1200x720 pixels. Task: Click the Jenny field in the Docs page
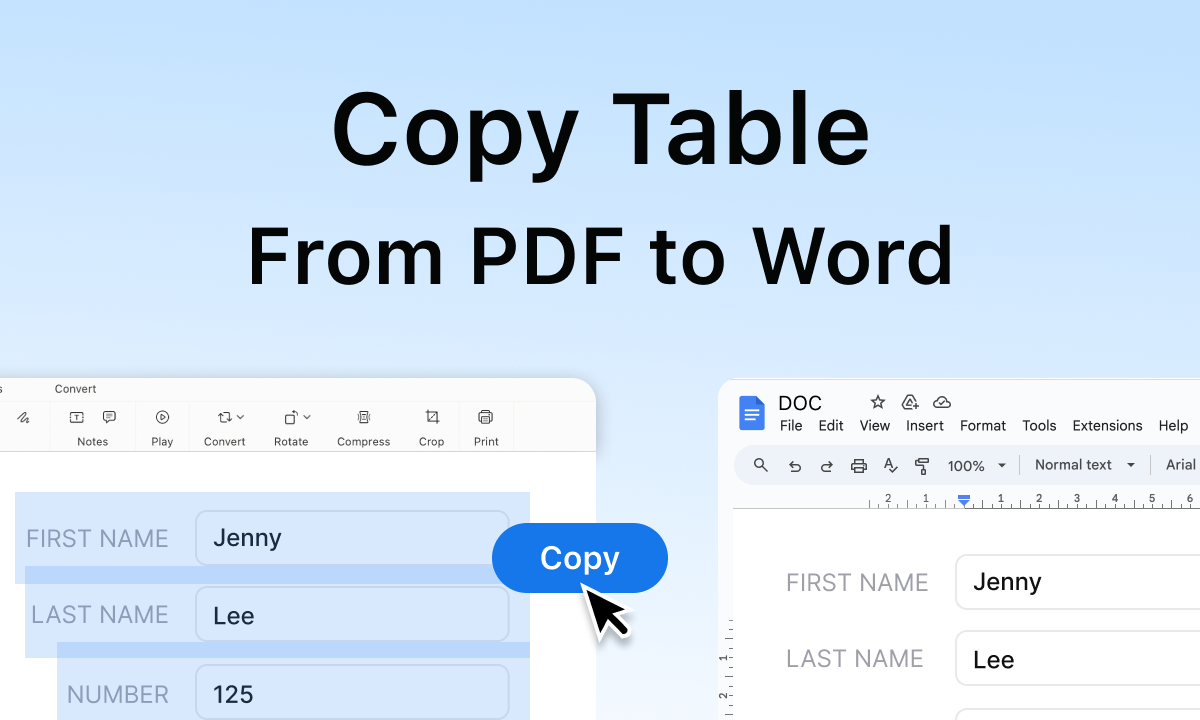[x=1078, y=582]
